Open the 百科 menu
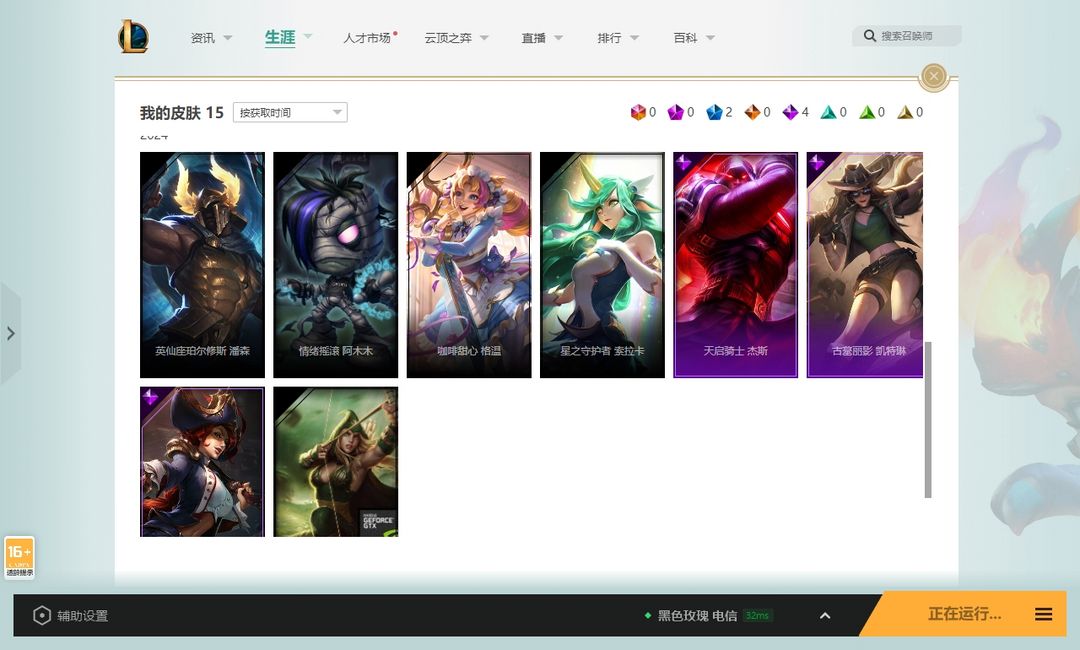1080x650 pixels. (x=685, y=38)
